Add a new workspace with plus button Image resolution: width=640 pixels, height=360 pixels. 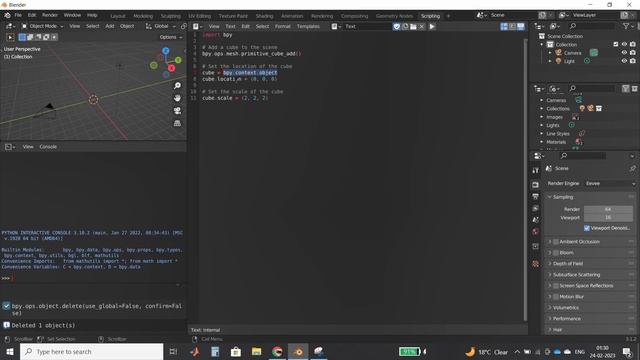point(448,16)
